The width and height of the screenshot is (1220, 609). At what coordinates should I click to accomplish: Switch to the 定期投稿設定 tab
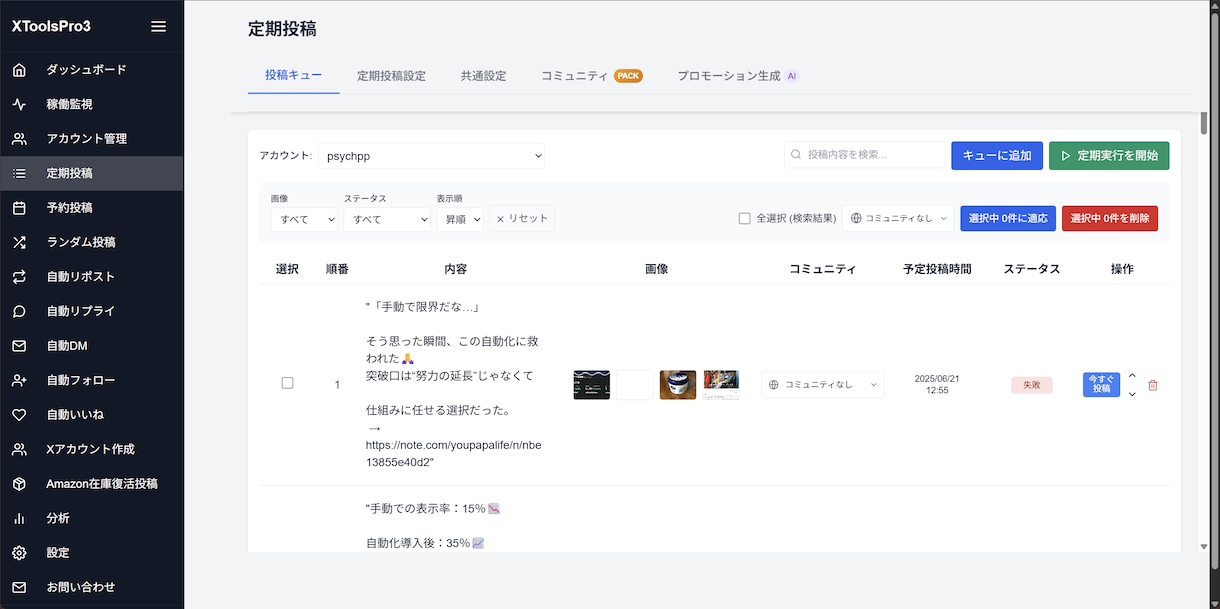click(391, 76)
